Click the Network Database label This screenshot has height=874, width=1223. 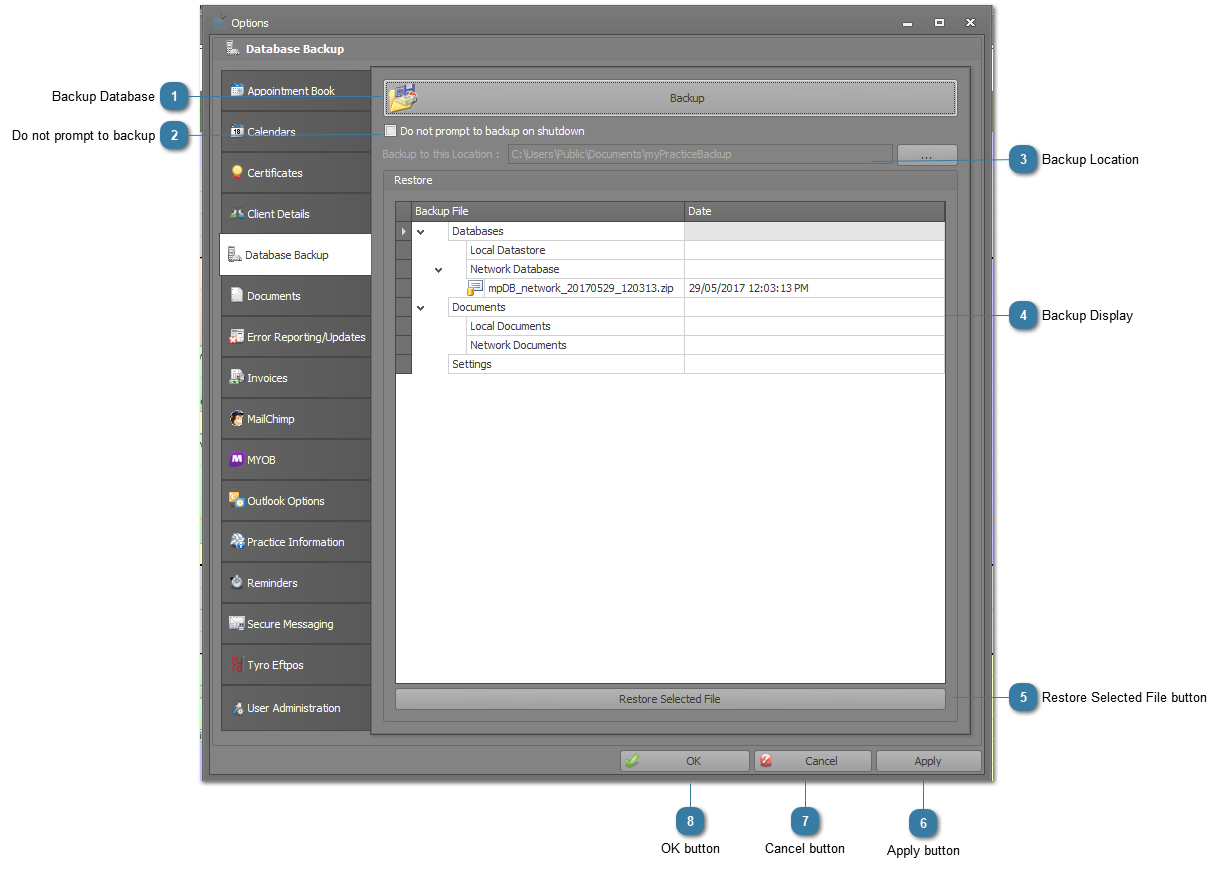pyautogui.click(x=514, y=270)
